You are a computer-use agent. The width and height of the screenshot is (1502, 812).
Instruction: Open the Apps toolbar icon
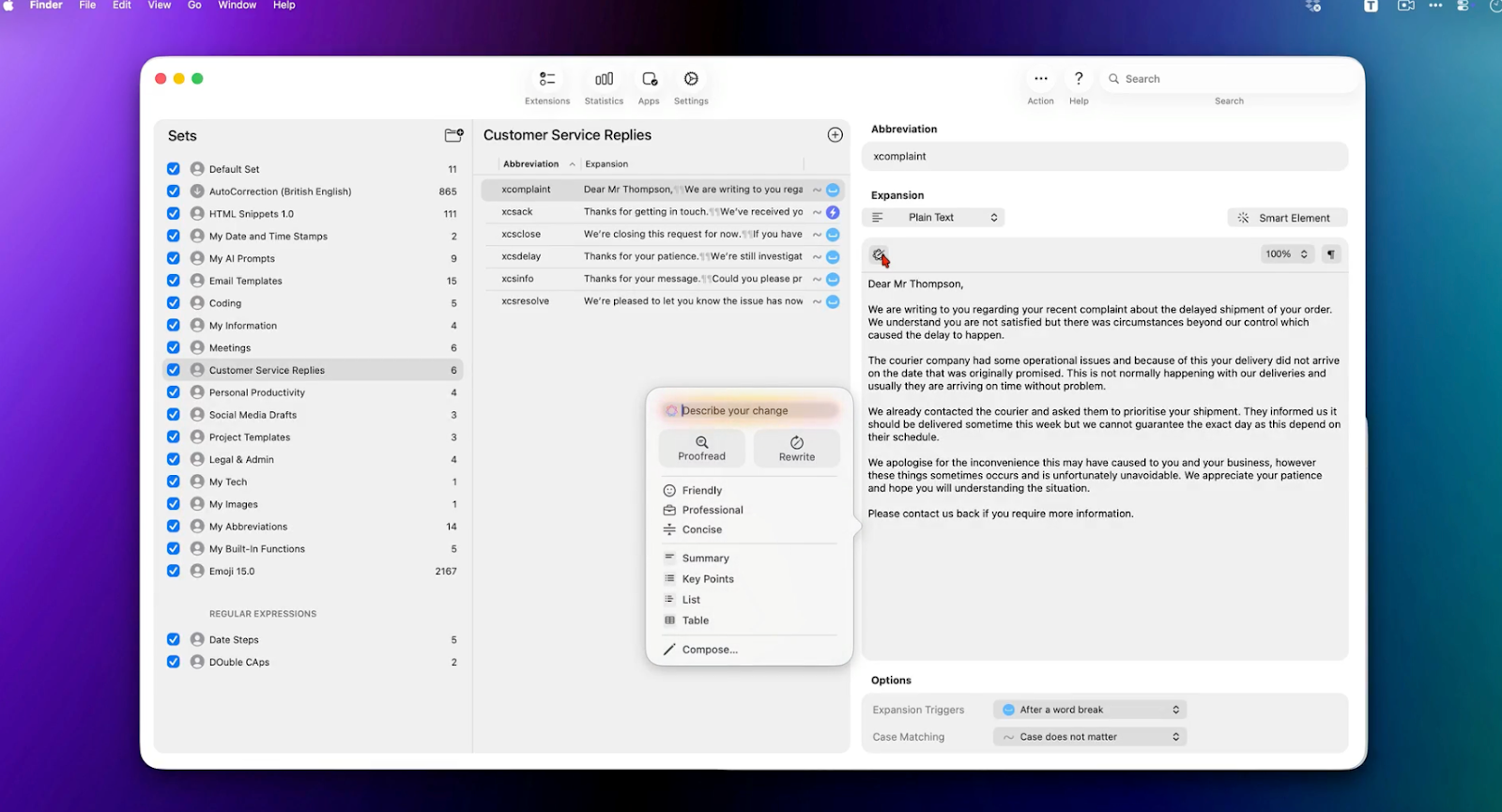click(649, 79)
